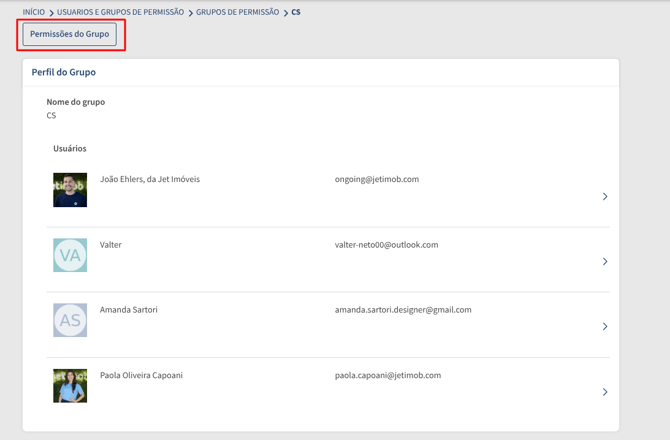The image size is (670, 440).
Task: Click email valter-neto00@outlook.com
Action: [x=387, y=245]
